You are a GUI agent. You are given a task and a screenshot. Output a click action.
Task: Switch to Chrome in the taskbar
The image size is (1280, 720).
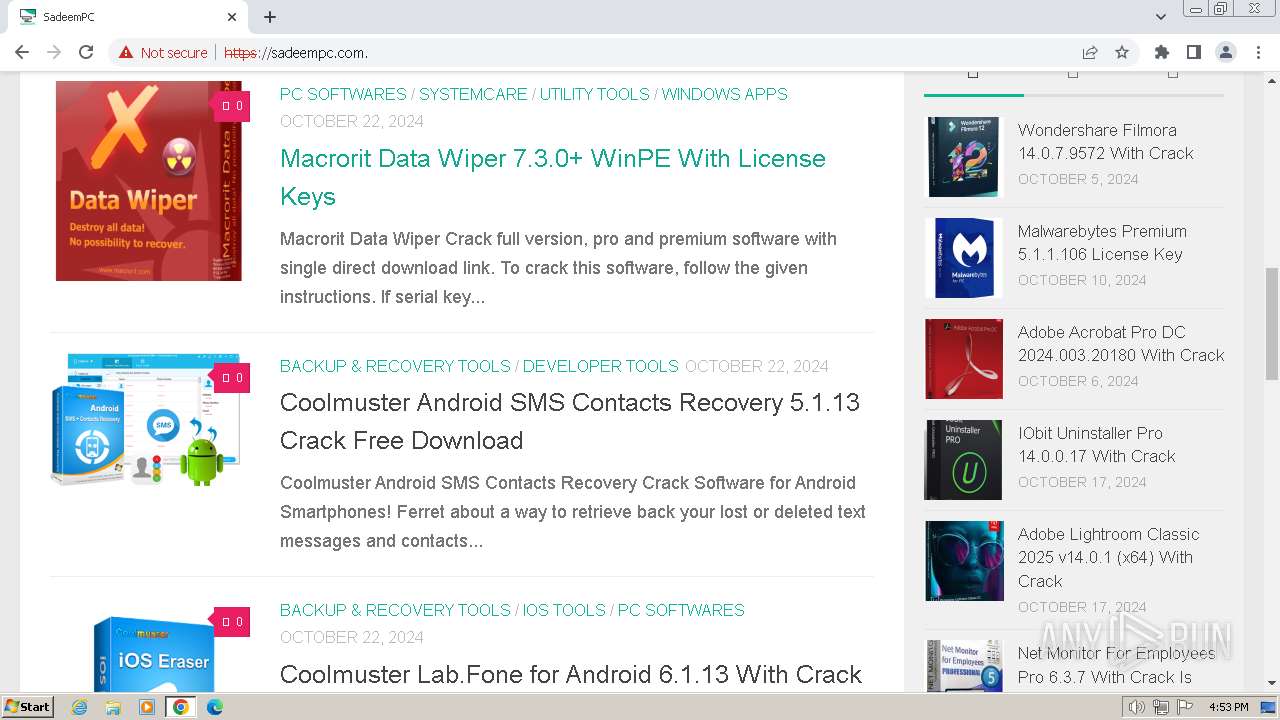(181, 707)
